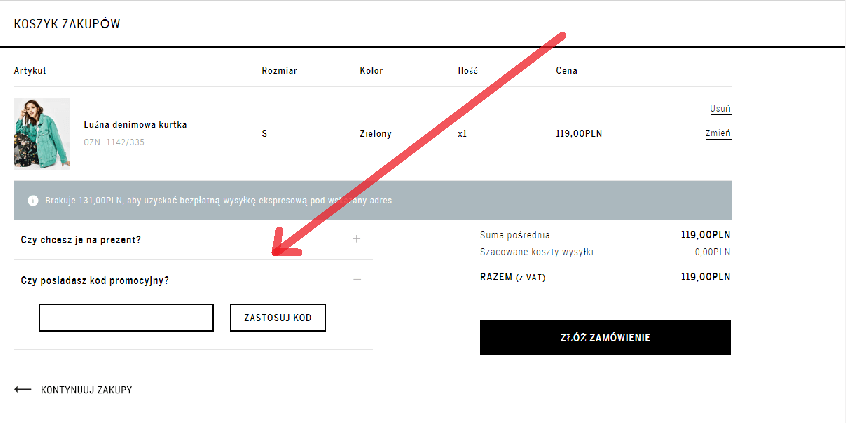846x423 pixels.
Task: Focus the promo code input field
Action: coord(126,318)
